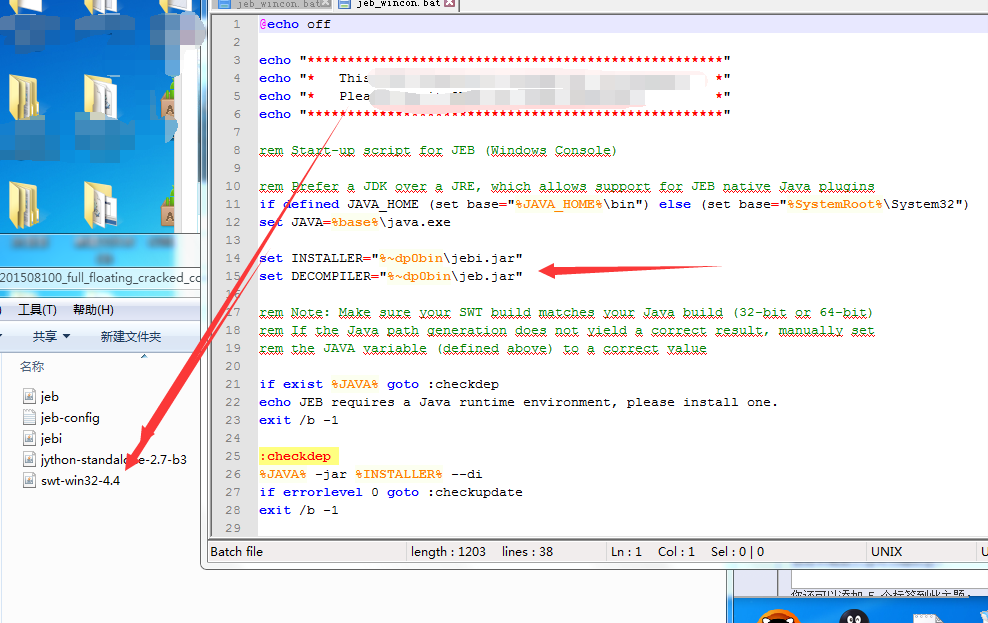Viewport: 988px width, 623px height.
Task: Click the UNIX line-ending indicator
Action: click(x=887, y=552)
